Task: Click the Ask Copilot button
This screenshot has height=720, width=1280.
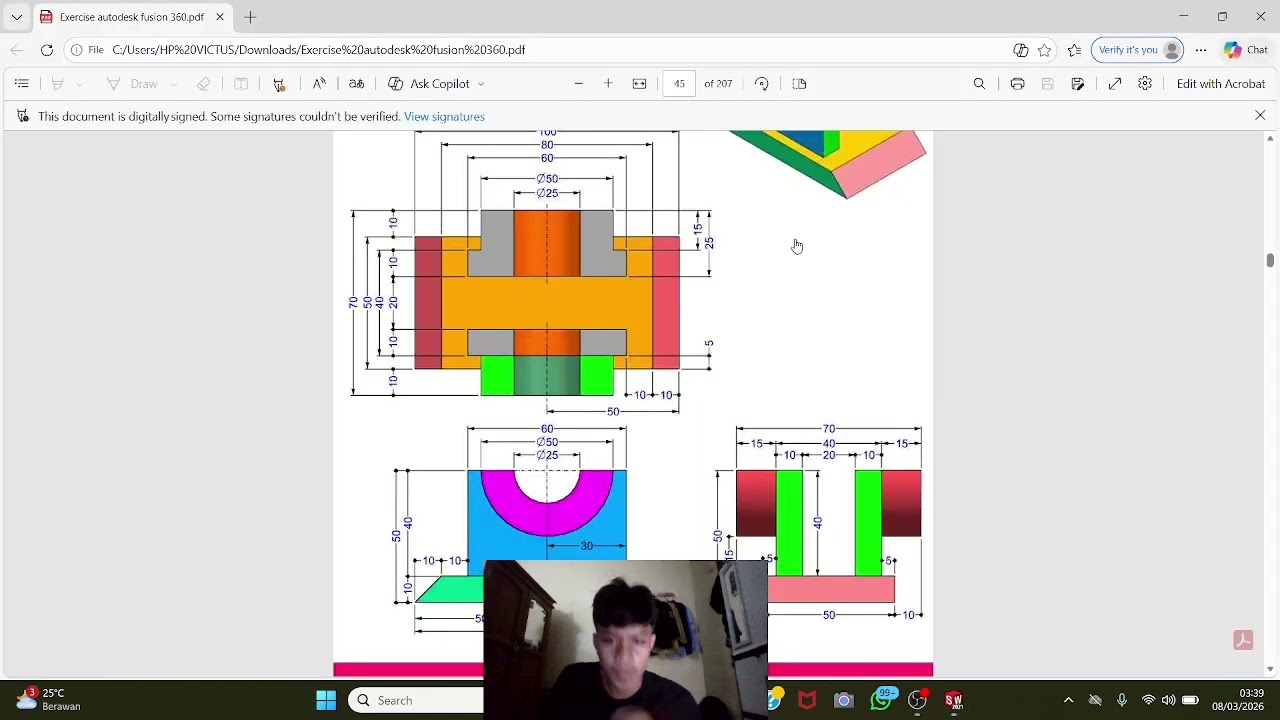Action: [x=428, y=84]
